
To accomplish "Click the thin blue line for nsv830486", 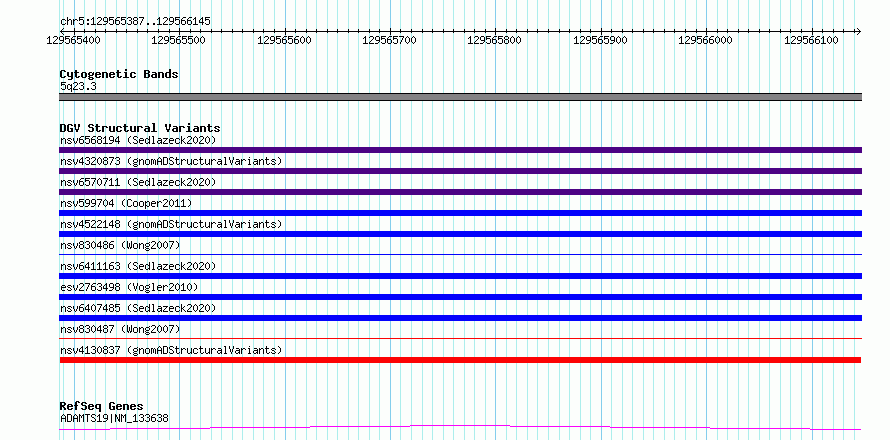I will coord(460,254).
